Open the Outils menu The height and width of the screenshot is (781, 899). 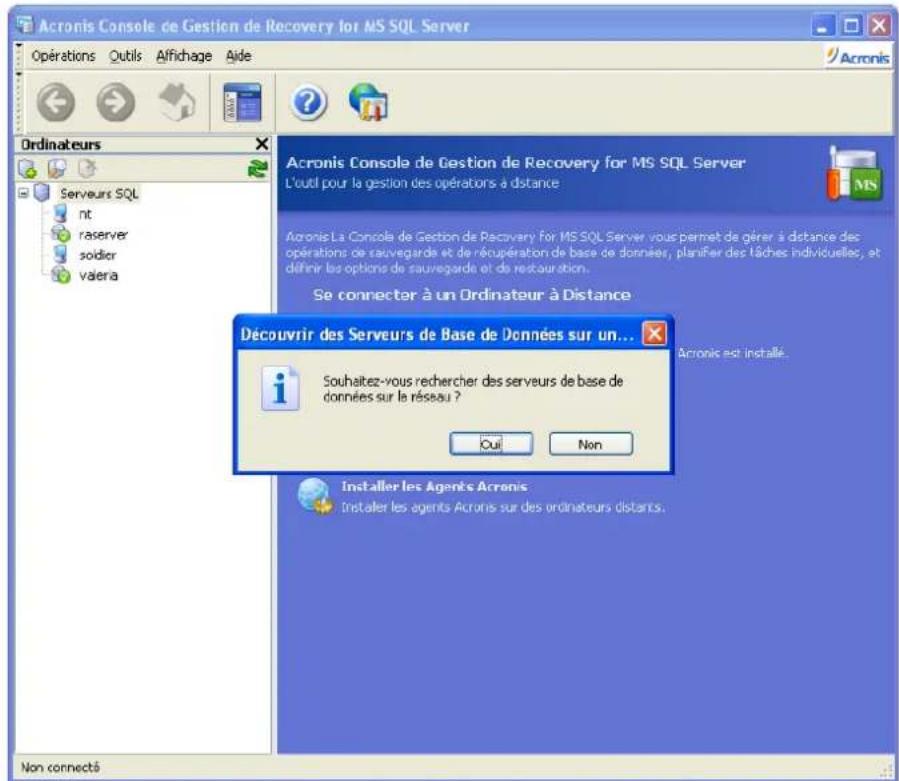[126, 56]
